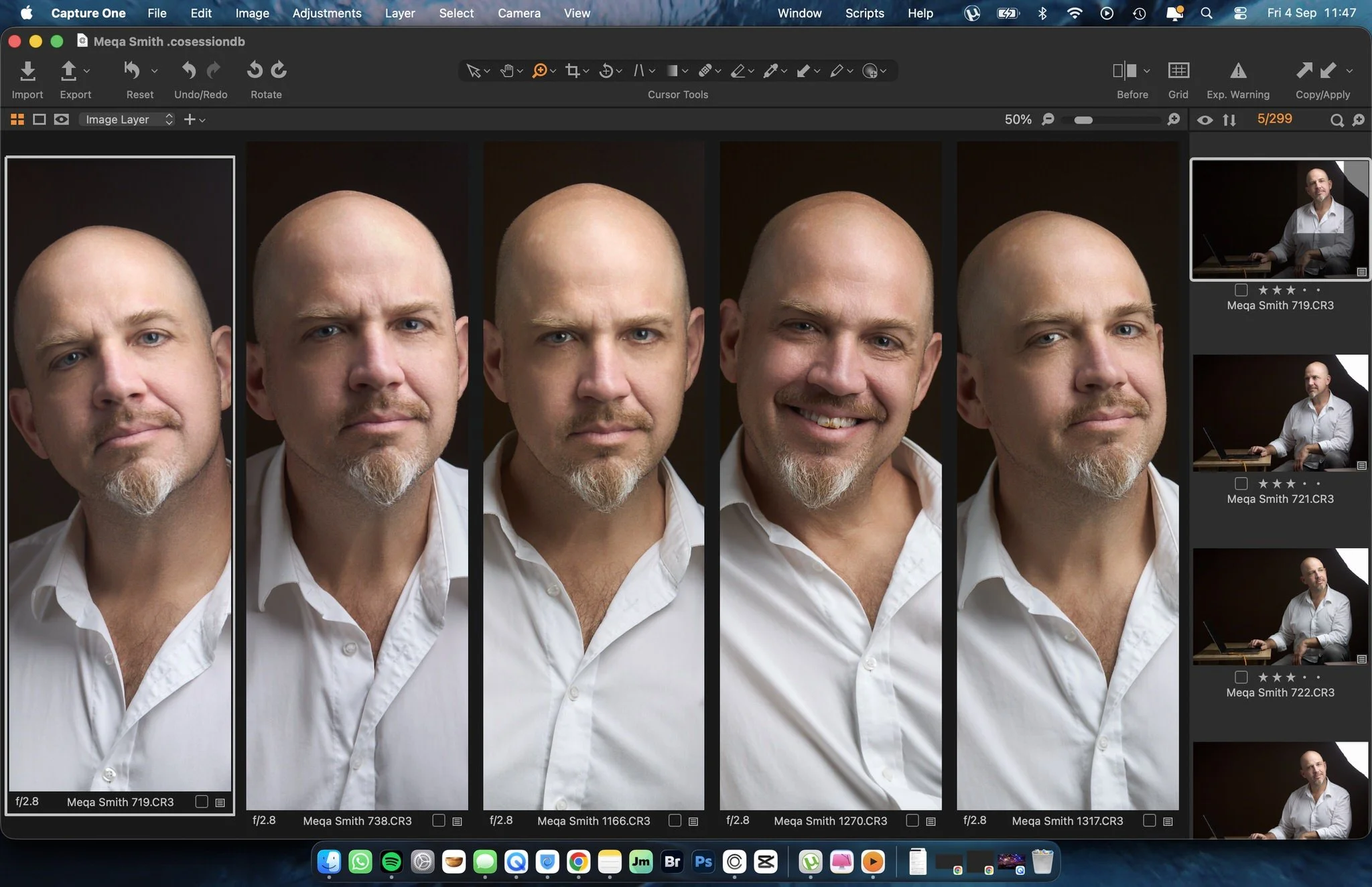
Task: Click the viewer zoom slider handle
Action: (x=1083, y=120)
